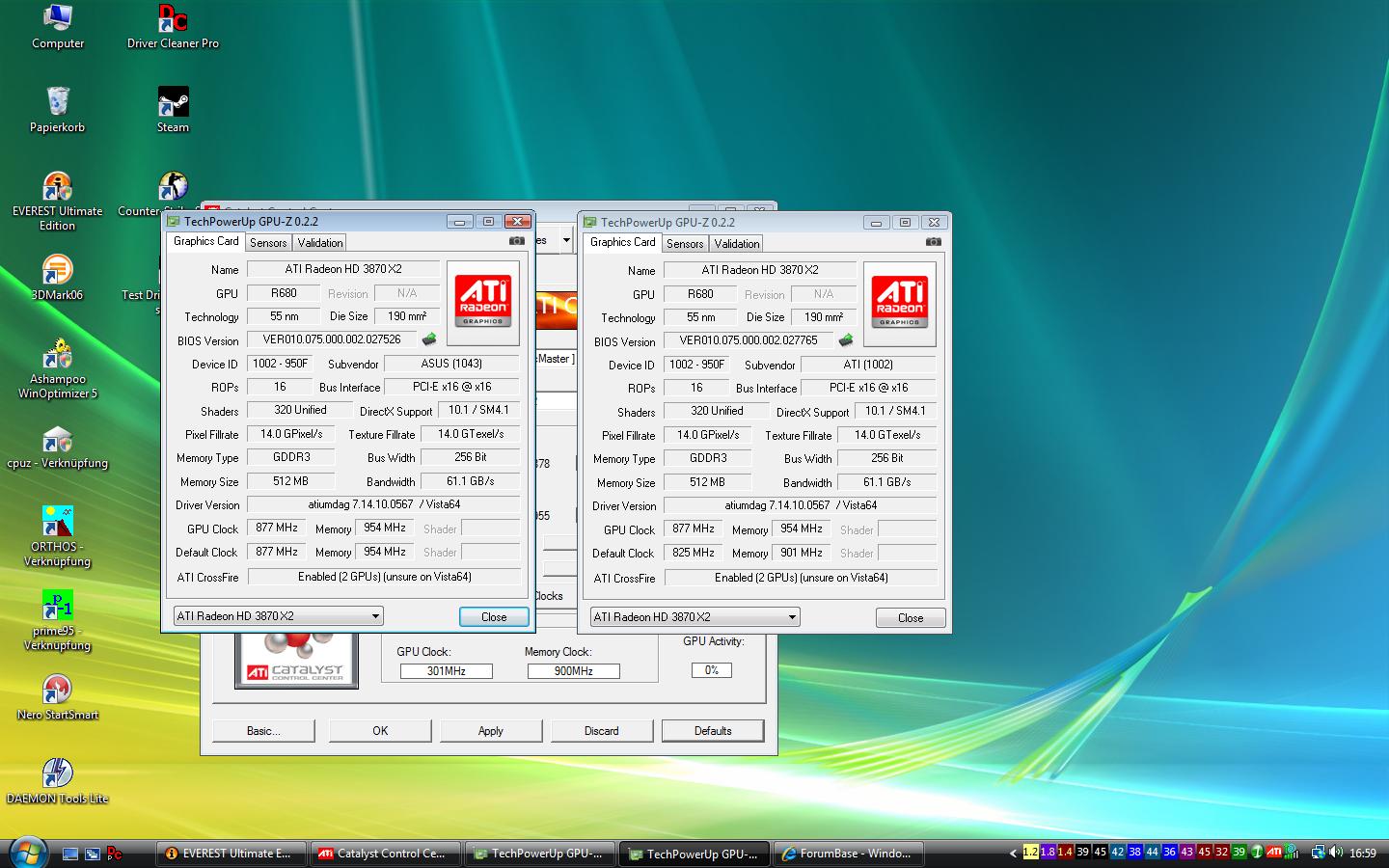The image size is (1389, 868).
Task: Open the partially hidden Catalyst dropdown arrow
Action: coord(566,240)
